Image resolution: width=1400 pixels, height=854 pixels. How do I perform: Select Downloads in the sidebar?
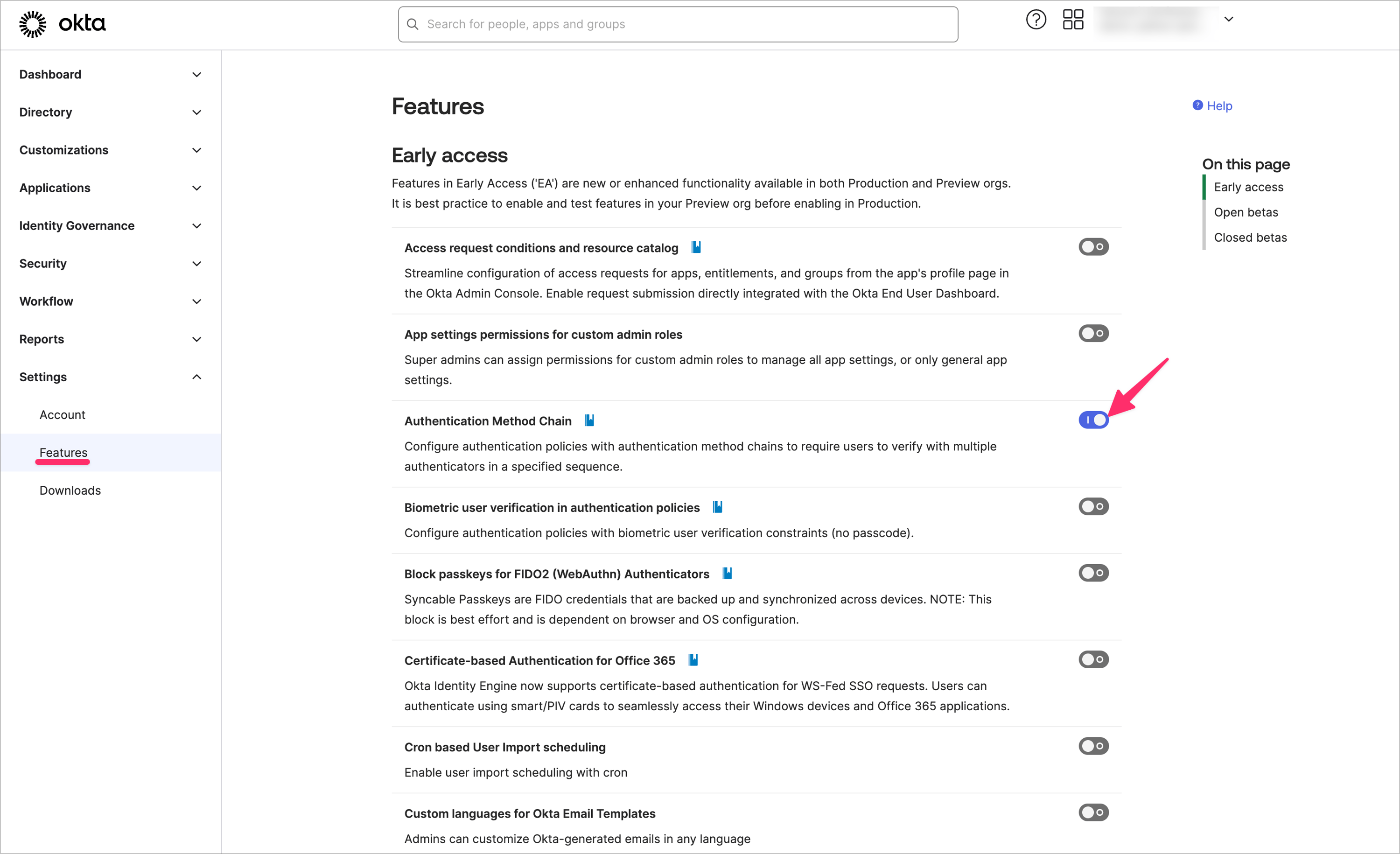70,490
